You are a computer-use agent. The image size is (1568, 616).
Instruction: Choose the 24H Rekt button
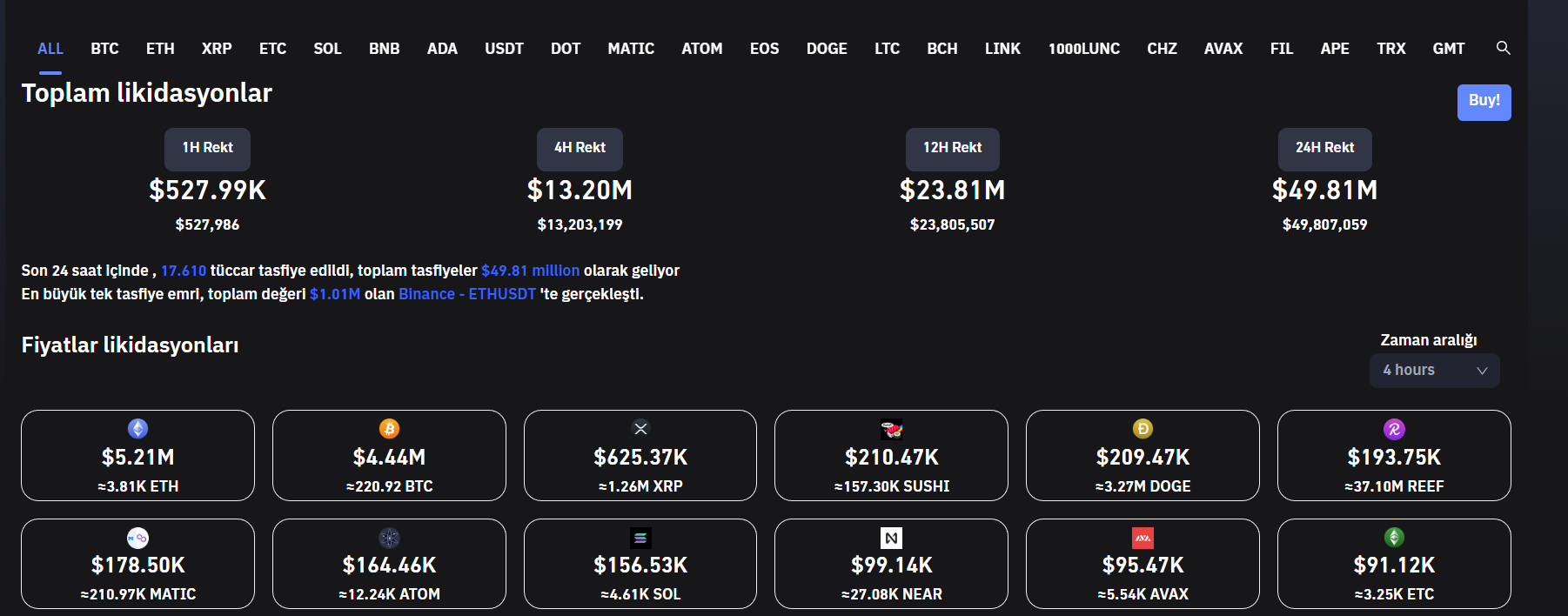pyautogui.click(x=1324, y=149)
